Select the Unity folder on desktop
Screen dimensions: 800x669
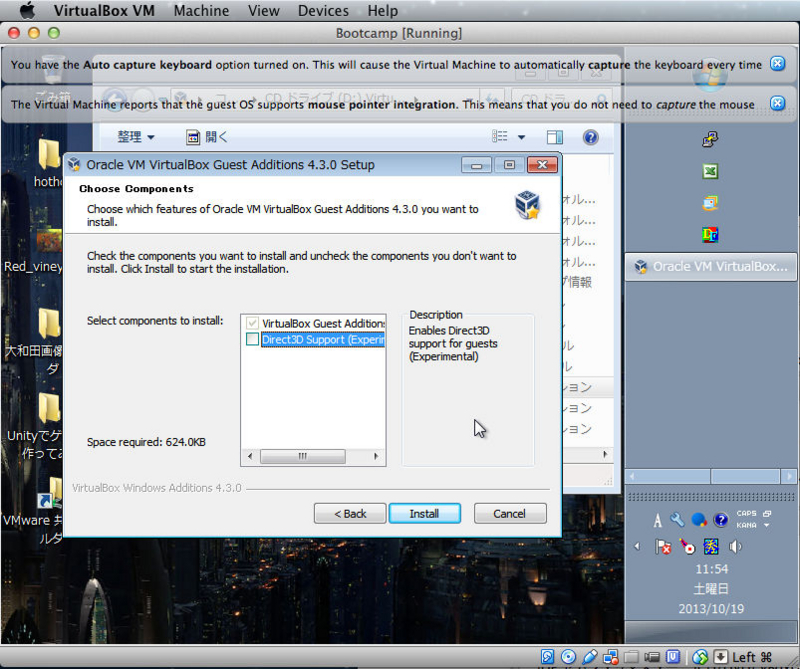[x=35, y=427]
